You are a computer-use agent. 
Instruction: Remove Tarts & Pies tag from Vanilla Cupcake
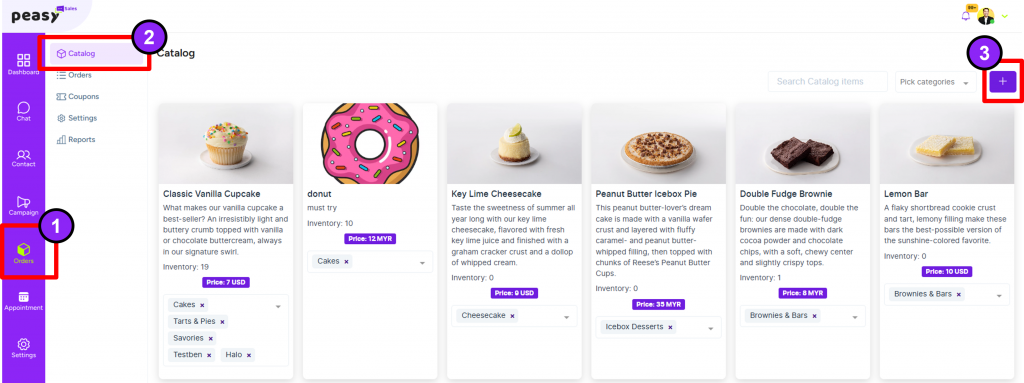[222, 322]
